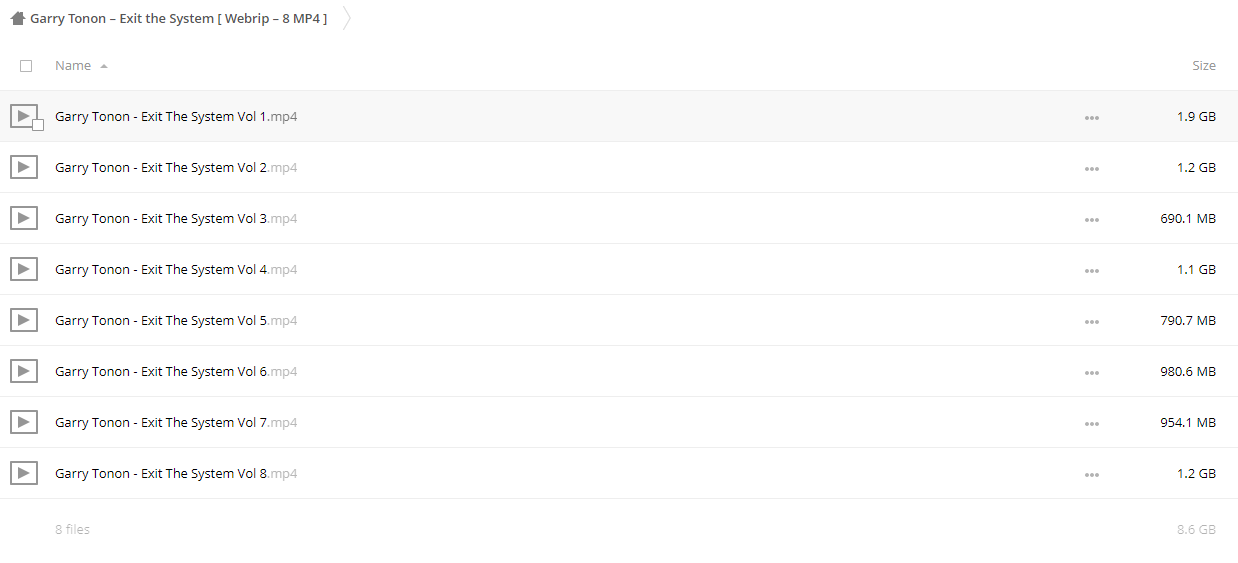Screen dimensions: 1238x563
Task: Open more options menu for Vol 4
Action: 1091,271
